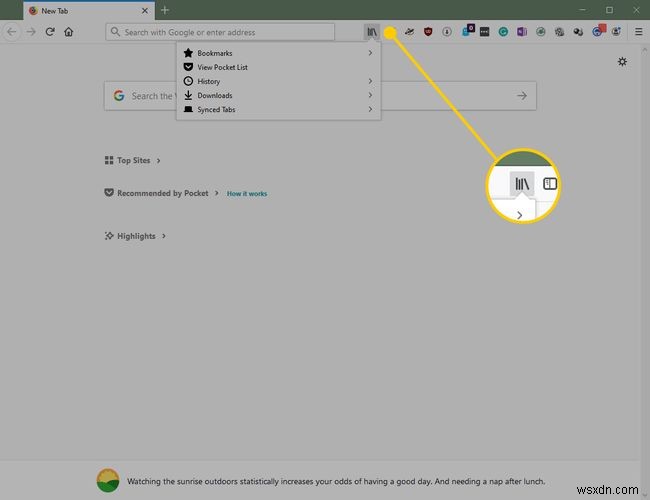
Task: Reload the current page
Action: [50, 32]
